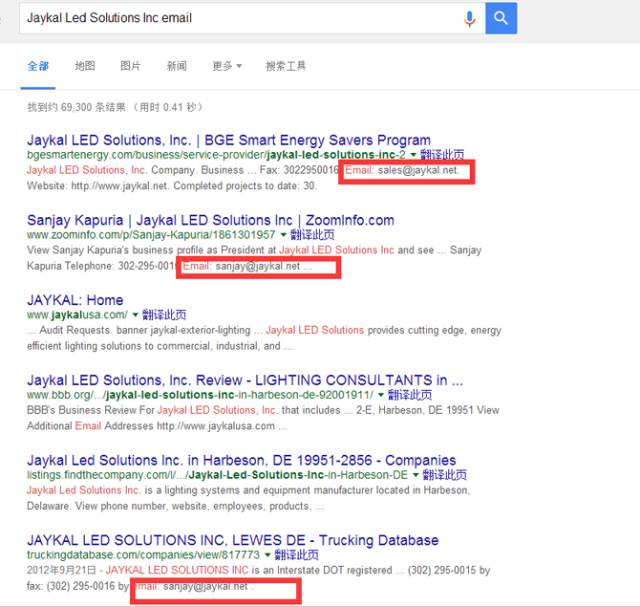Switch to the 新闻 tab

(x=177, y=66)
